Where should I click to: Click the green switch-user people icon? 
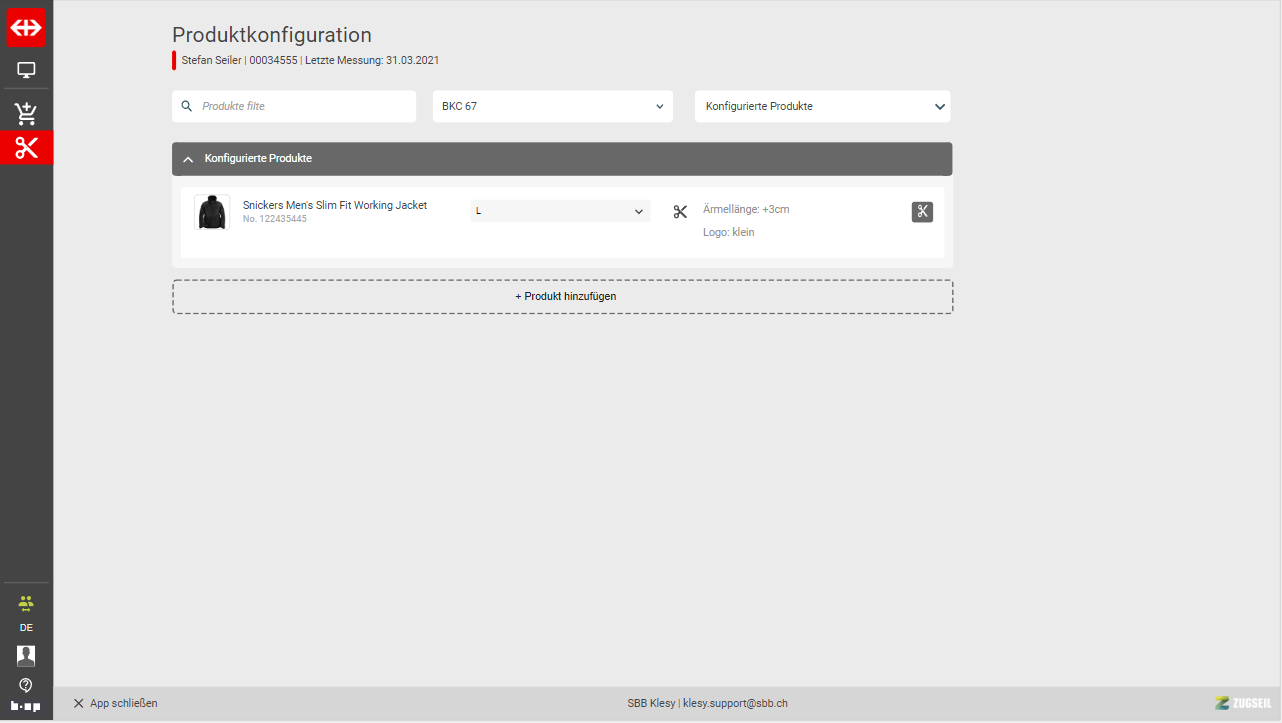(26, 602)
